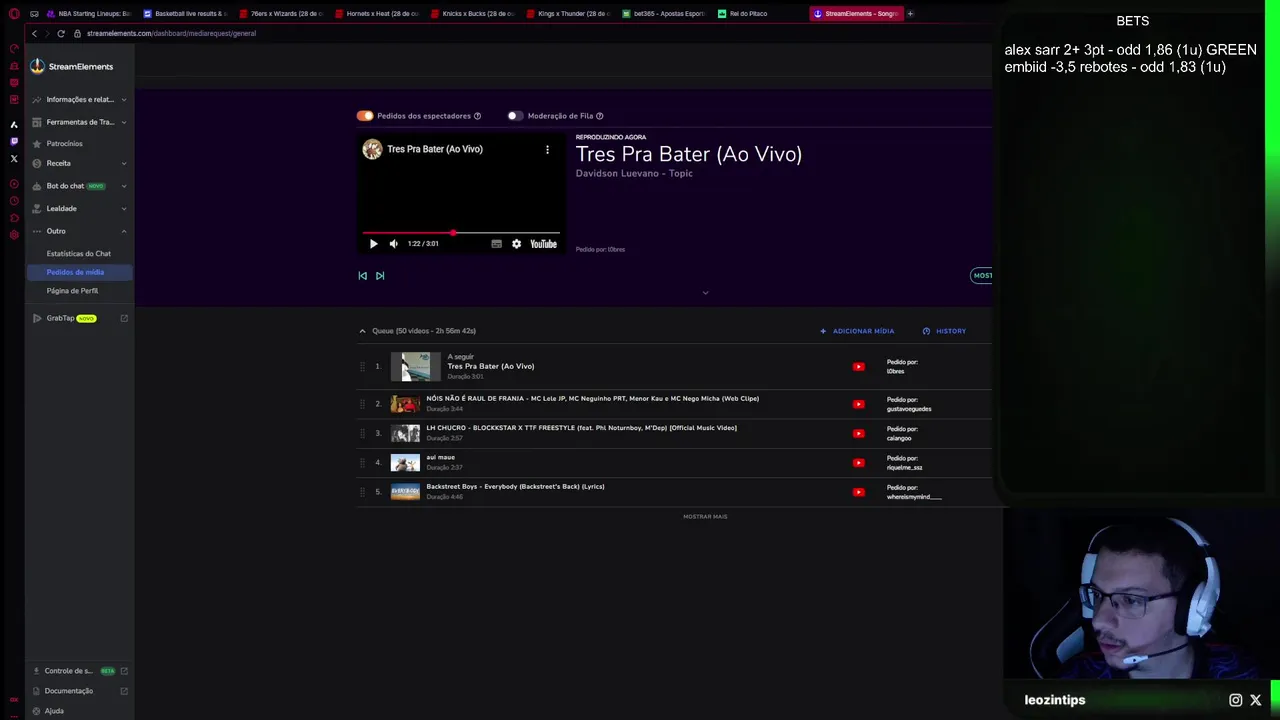This screenshot has width=1280, height=720.
Task: Expand the Receita menu
Action: coord(80,163)
